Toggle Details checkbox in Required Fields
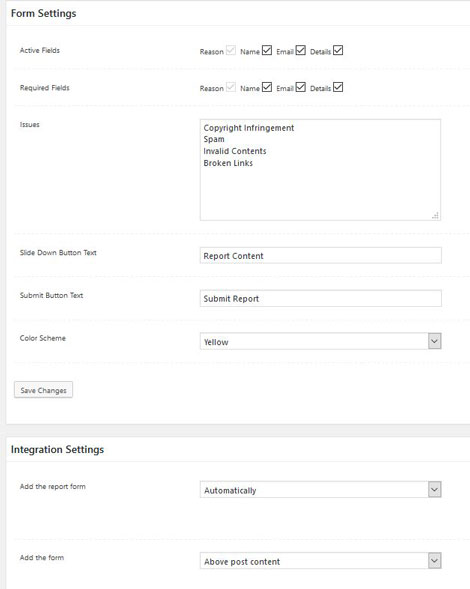The image size is (470, 589). tap(338, 87)
